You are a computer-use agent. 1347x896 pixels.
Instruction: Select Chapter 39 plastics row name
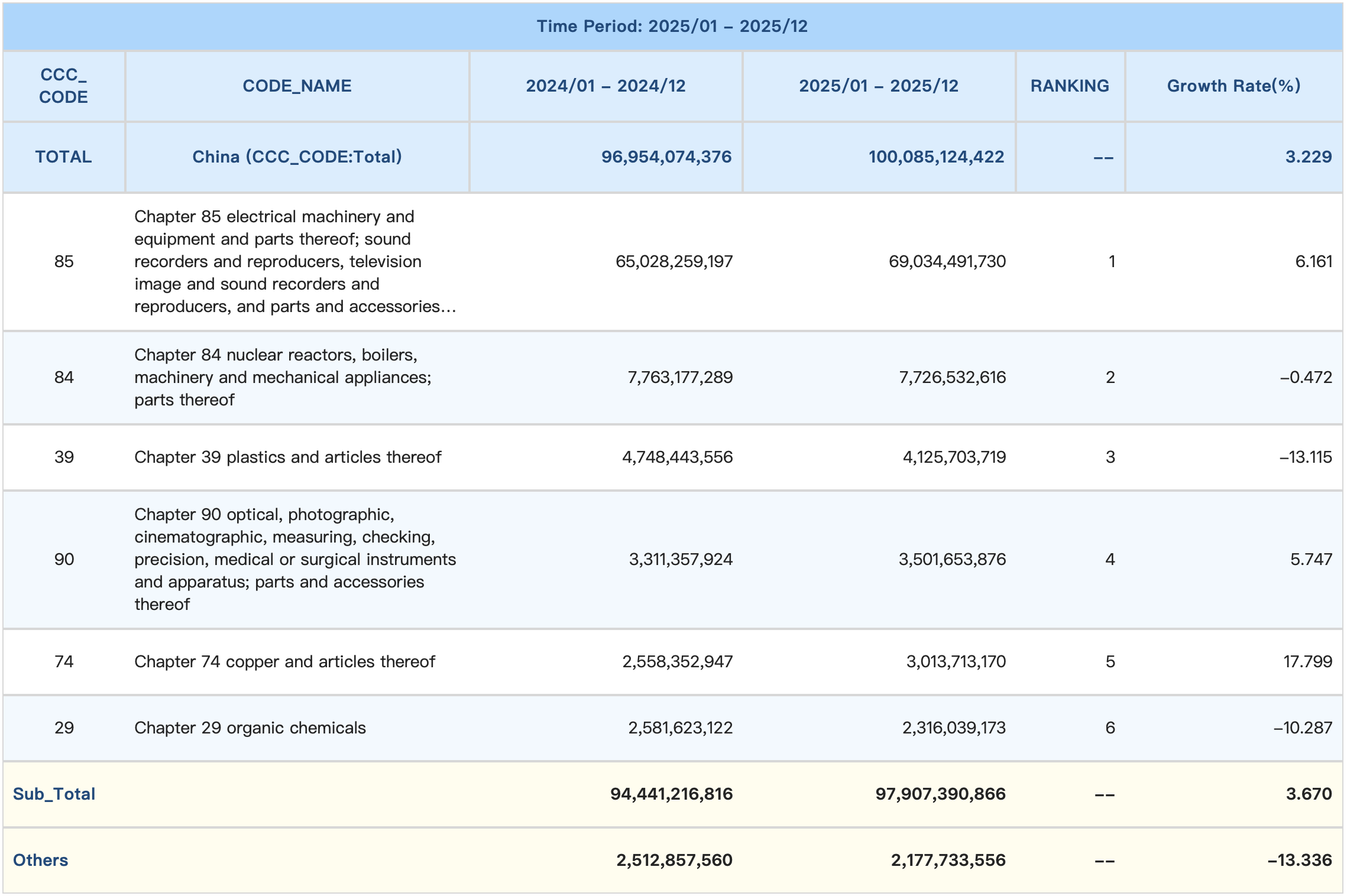click(x=287, y=457)
